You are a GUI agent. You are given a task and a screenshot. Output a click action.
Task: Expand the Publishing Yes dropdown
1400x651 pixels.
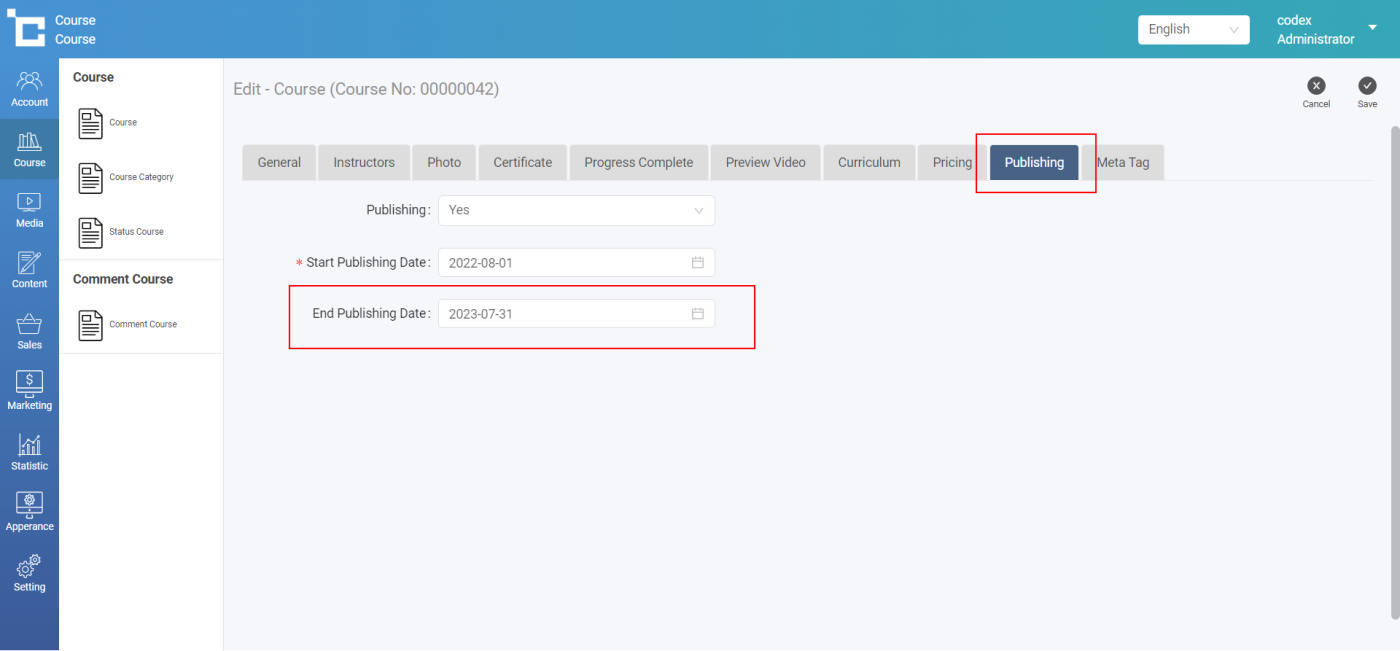tap(576, 211)
